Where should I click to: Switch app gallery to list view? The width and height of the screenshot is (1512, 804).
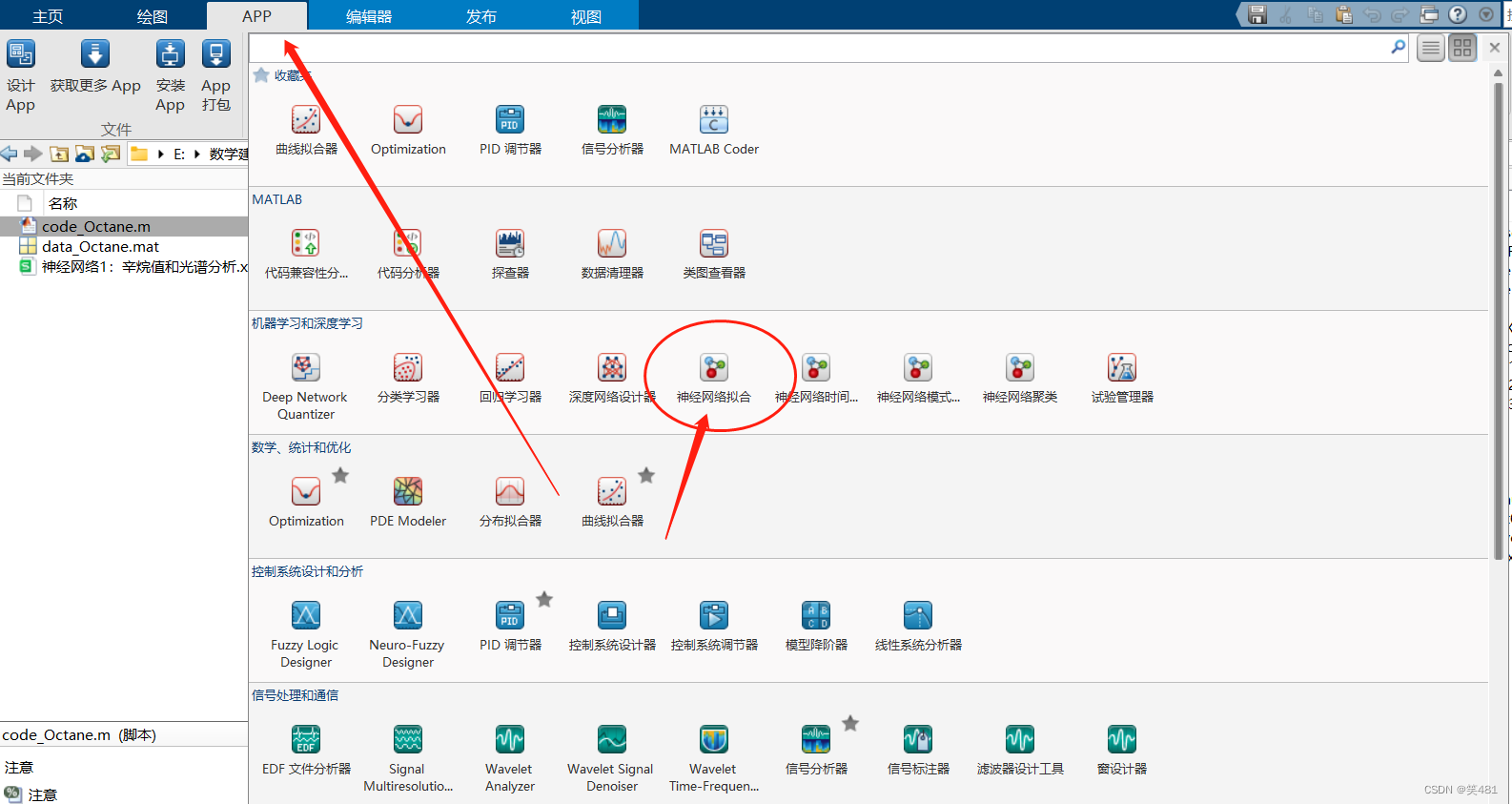pos(1431,48)
